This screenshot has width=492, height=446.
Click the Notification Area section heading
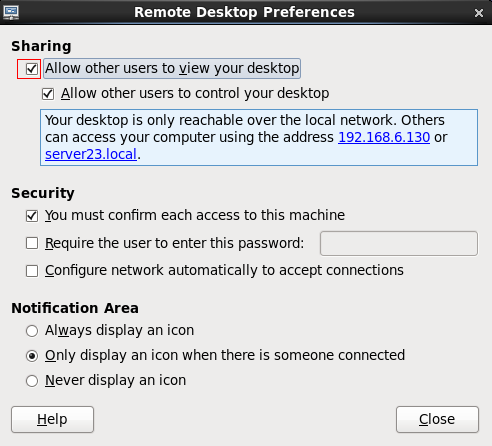[75, 308]
